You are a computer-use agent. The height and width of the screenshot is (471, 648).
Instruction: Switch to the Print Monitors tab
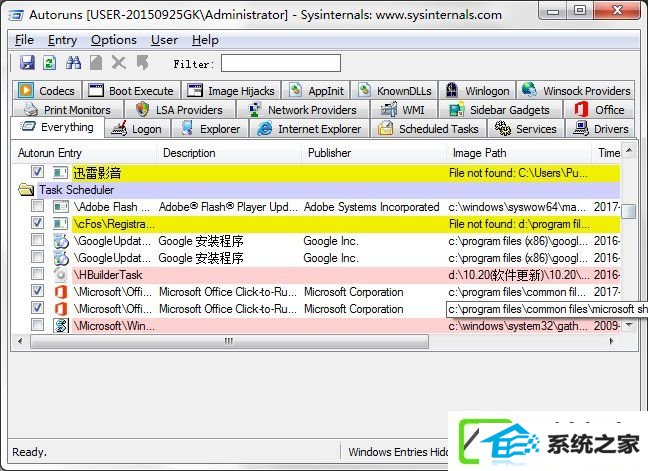coord(68,110)
